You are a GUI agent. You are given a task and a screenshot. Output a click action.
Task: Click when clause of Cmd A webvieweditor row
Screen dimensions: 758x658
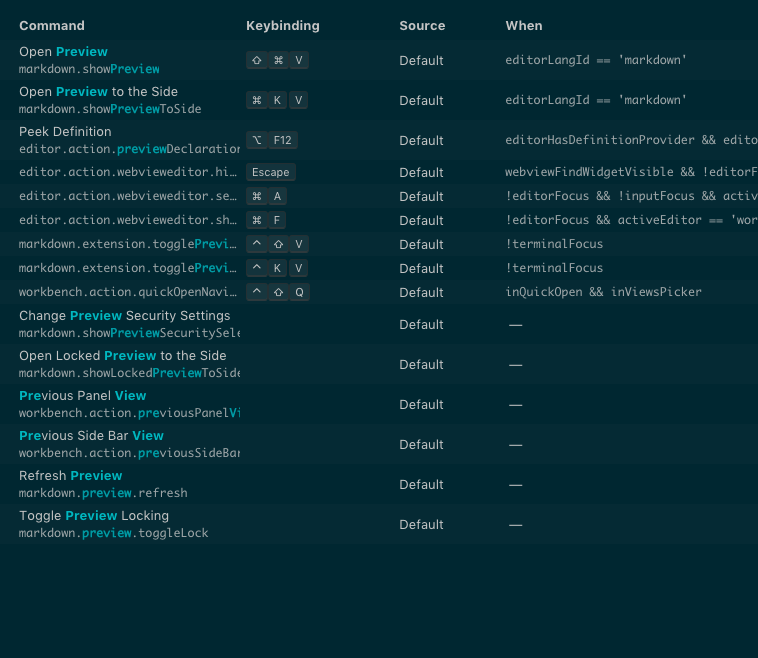631,196
